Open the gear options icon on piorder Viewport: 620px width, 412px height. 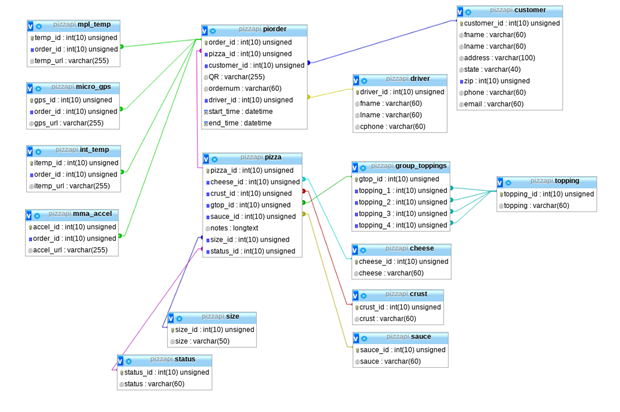click(213, 31)
